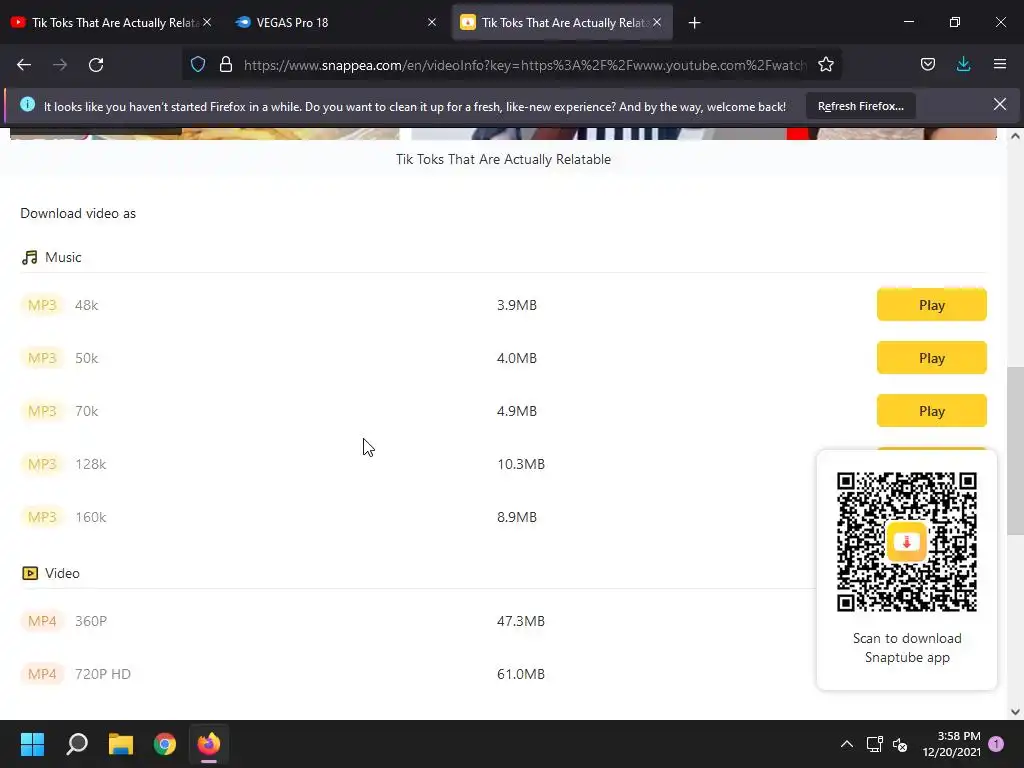Click the 70k bitrate label
The image size is (1024, 768).
click(x=87, y=411)
